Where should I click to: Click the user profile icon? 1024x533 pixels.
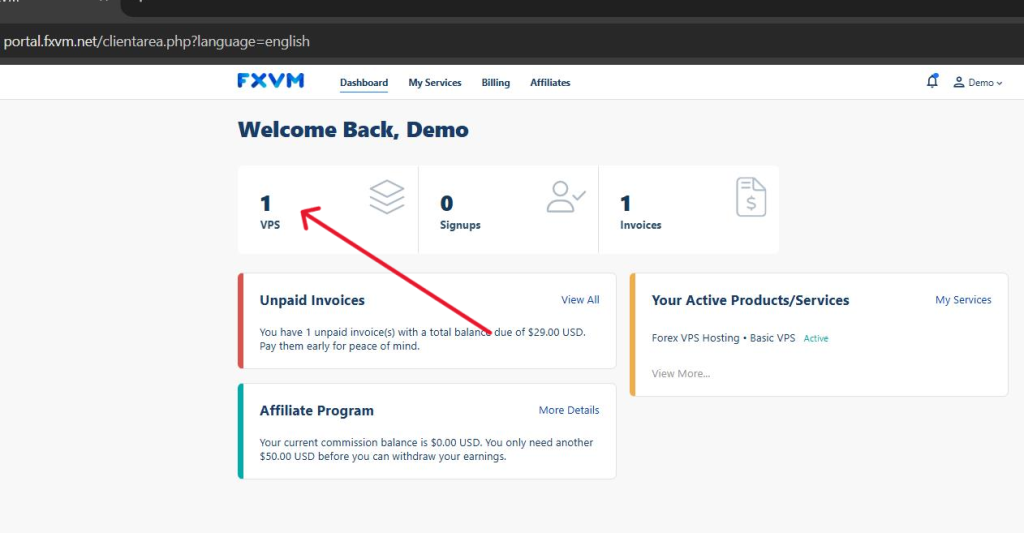958,82
